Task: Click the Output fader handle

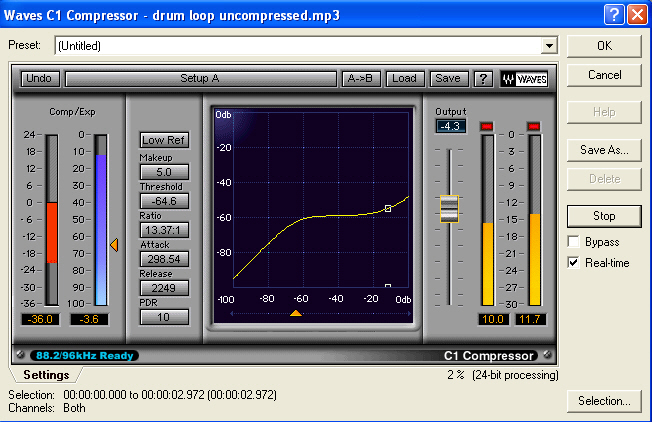Action: (x=449, y=209)
